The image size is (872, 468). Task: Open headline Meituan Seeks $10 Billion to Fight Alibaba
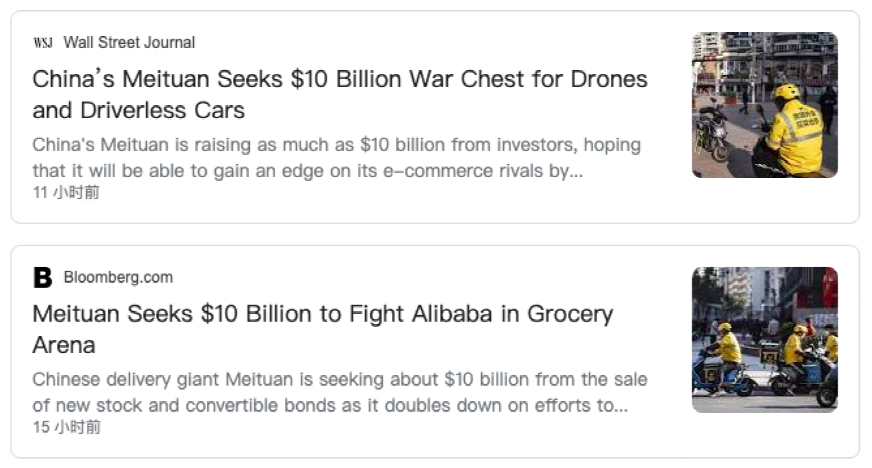point(323,329)
